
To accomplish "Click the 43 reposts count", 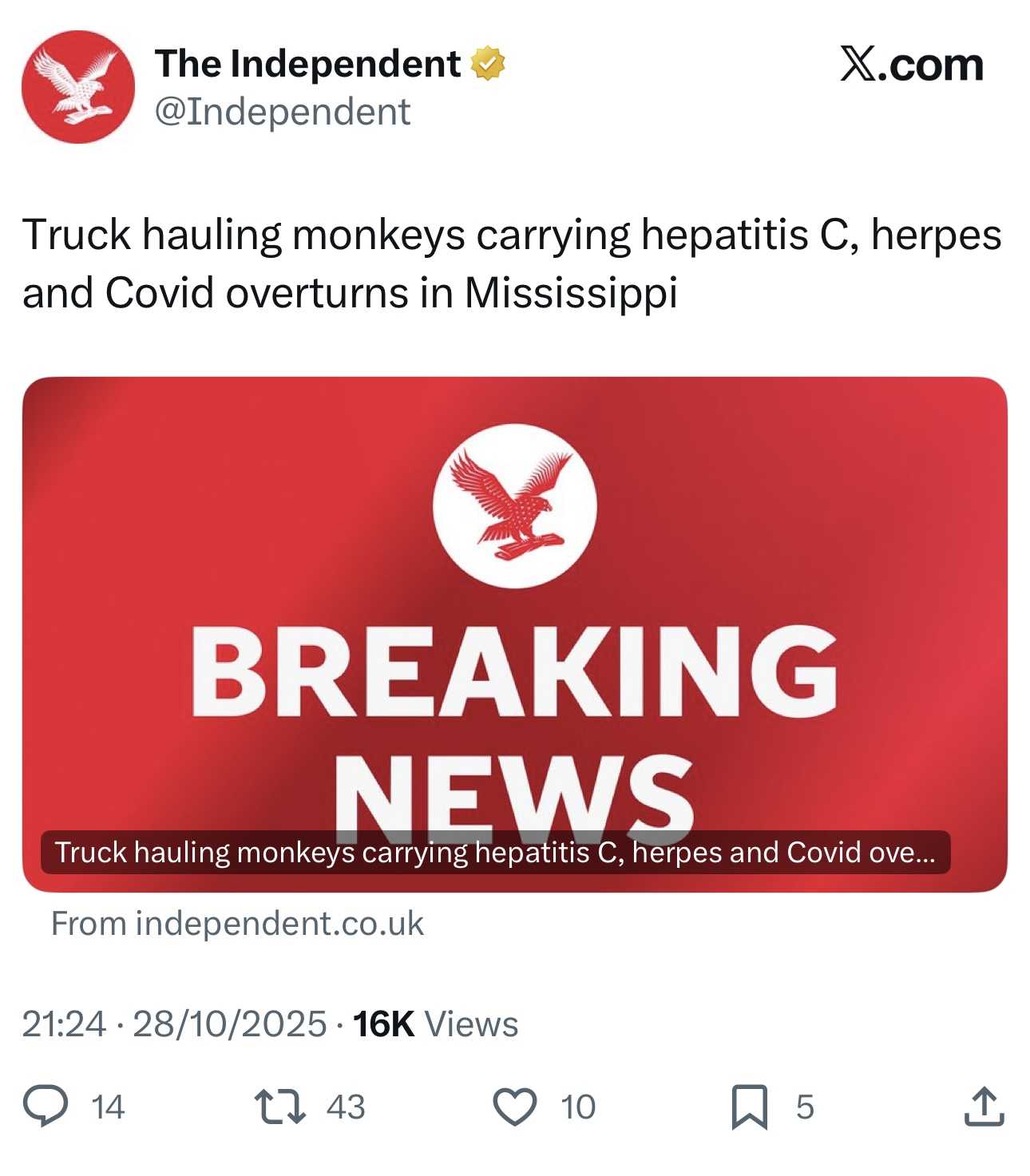I will [x=346, y=1107].
